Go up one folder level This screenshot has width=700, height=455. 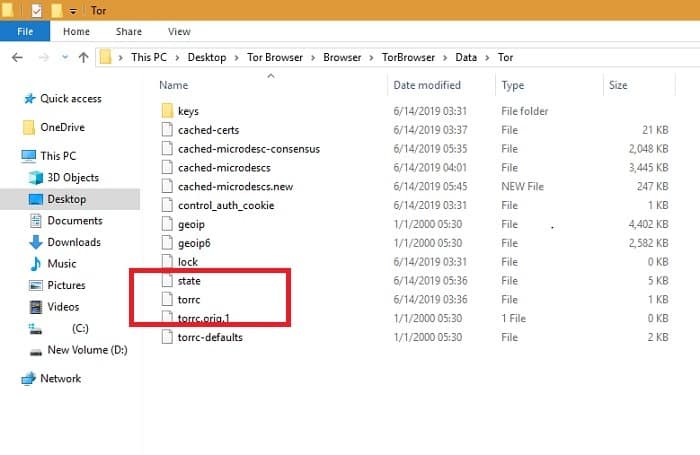(x=83, y=57)
